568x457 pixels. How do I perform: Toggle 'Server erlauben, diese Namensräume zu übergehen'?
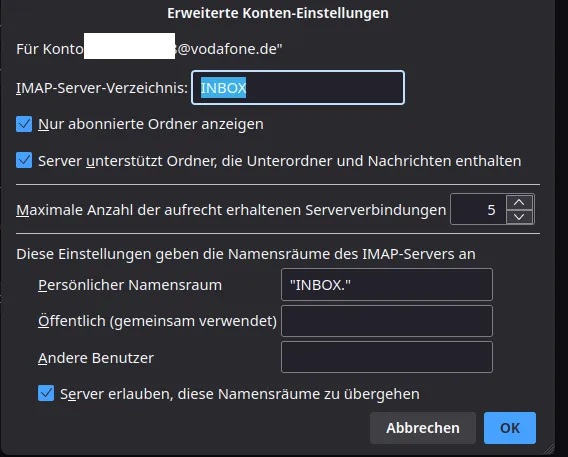tap(46, 393)
